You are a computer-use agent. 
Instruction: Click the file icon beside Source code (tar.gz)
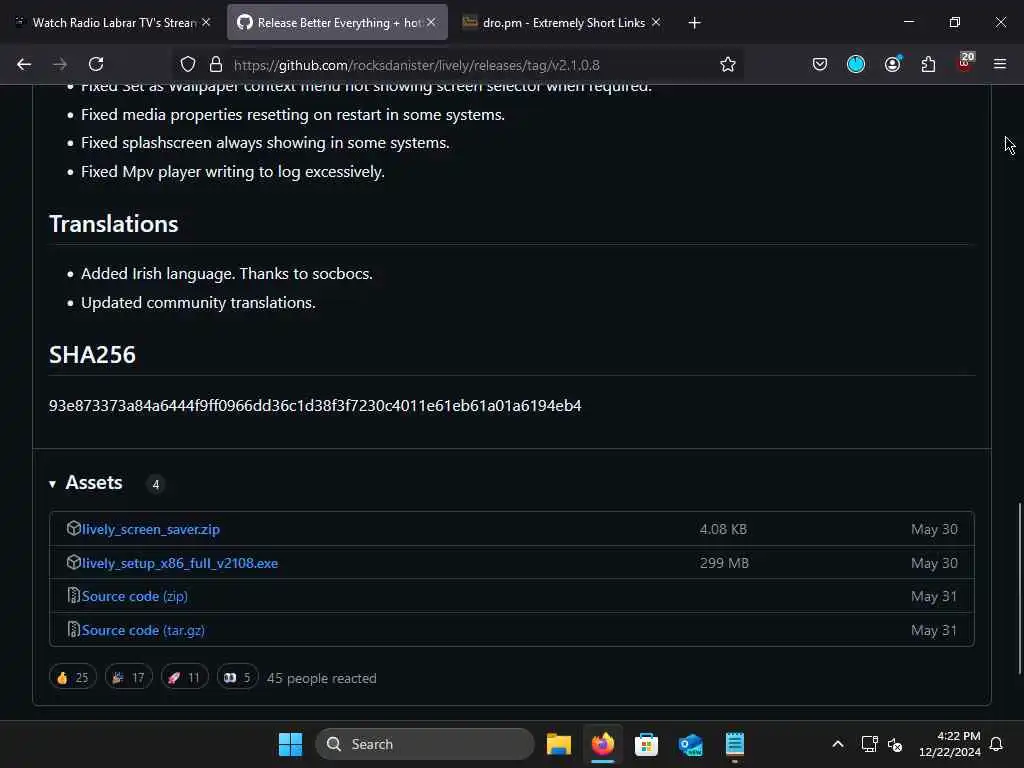click(x=73, y=630)
